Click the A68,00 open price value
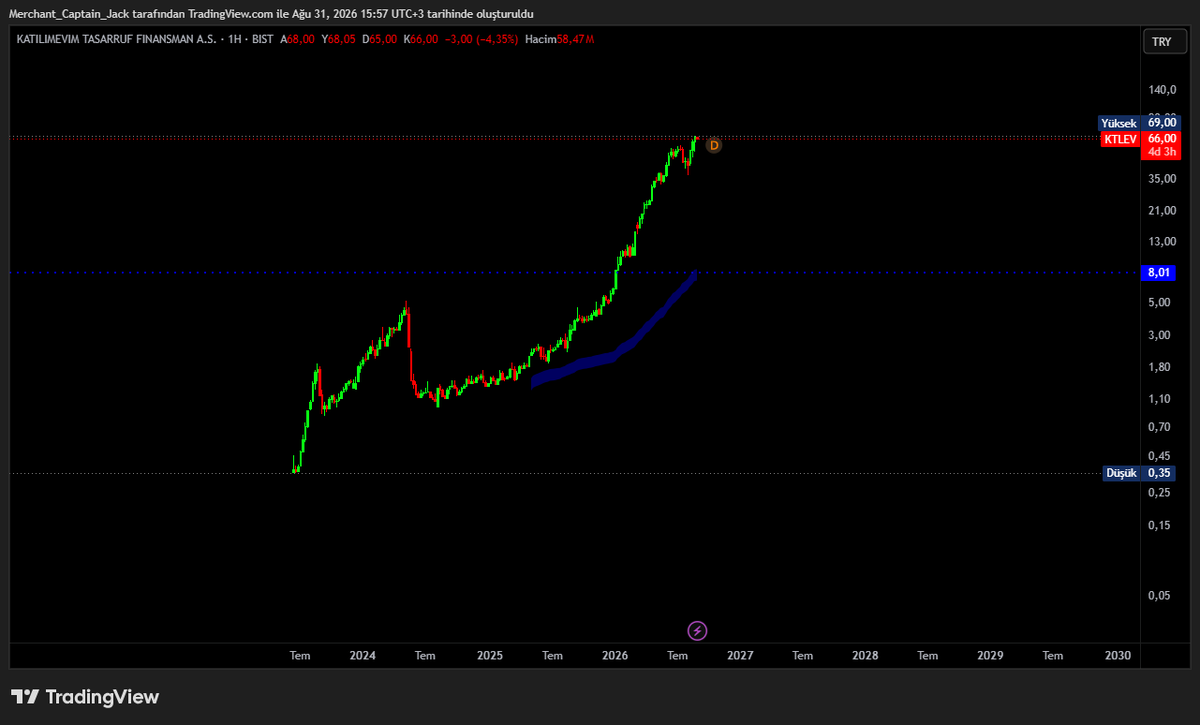 [x=298, y=40]
